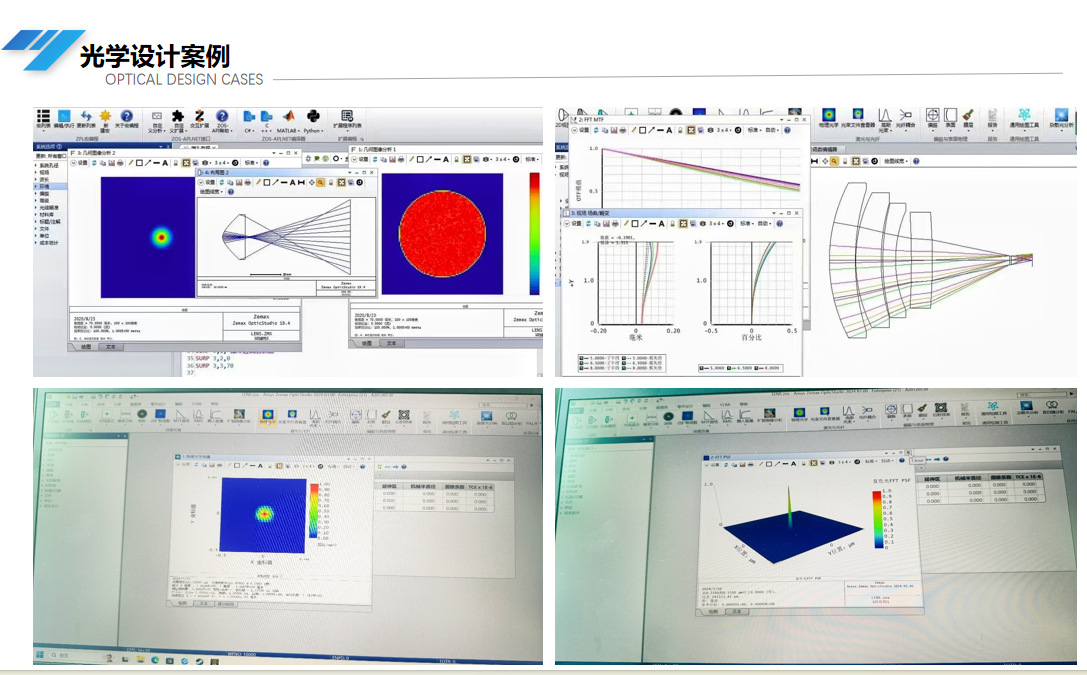The image size is (1087, 675).
Task: Open Interactive Extension Z icon
Action: 199,116
